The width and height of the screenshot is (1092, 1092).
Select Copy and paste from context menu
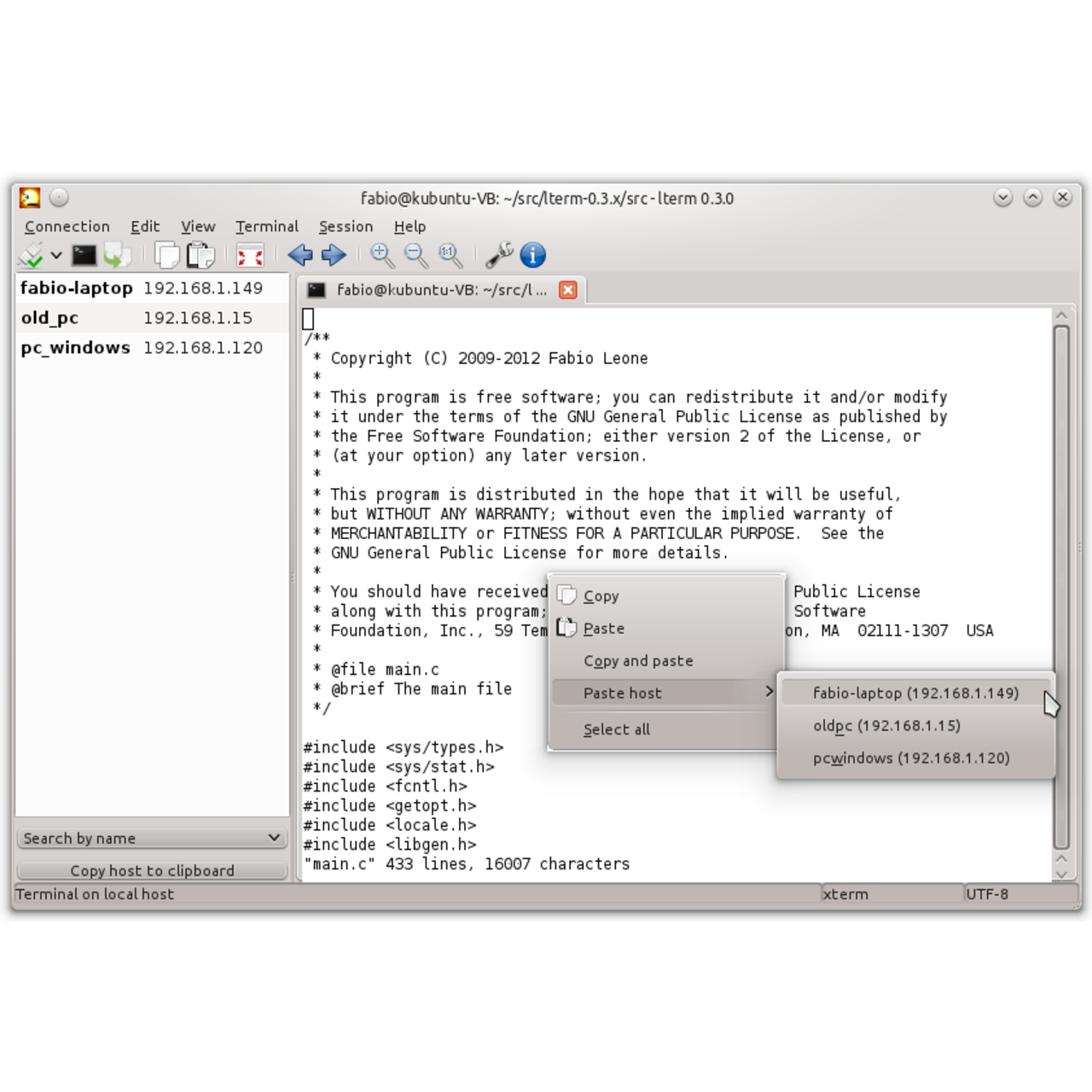click(x=638, y=660)
